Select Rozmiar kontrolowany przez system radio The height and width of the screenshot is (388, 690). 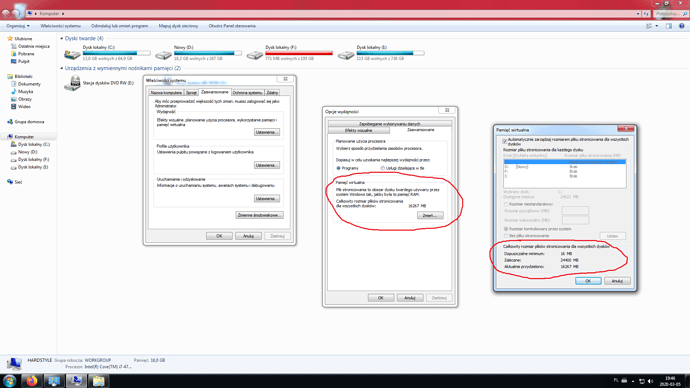506,229
